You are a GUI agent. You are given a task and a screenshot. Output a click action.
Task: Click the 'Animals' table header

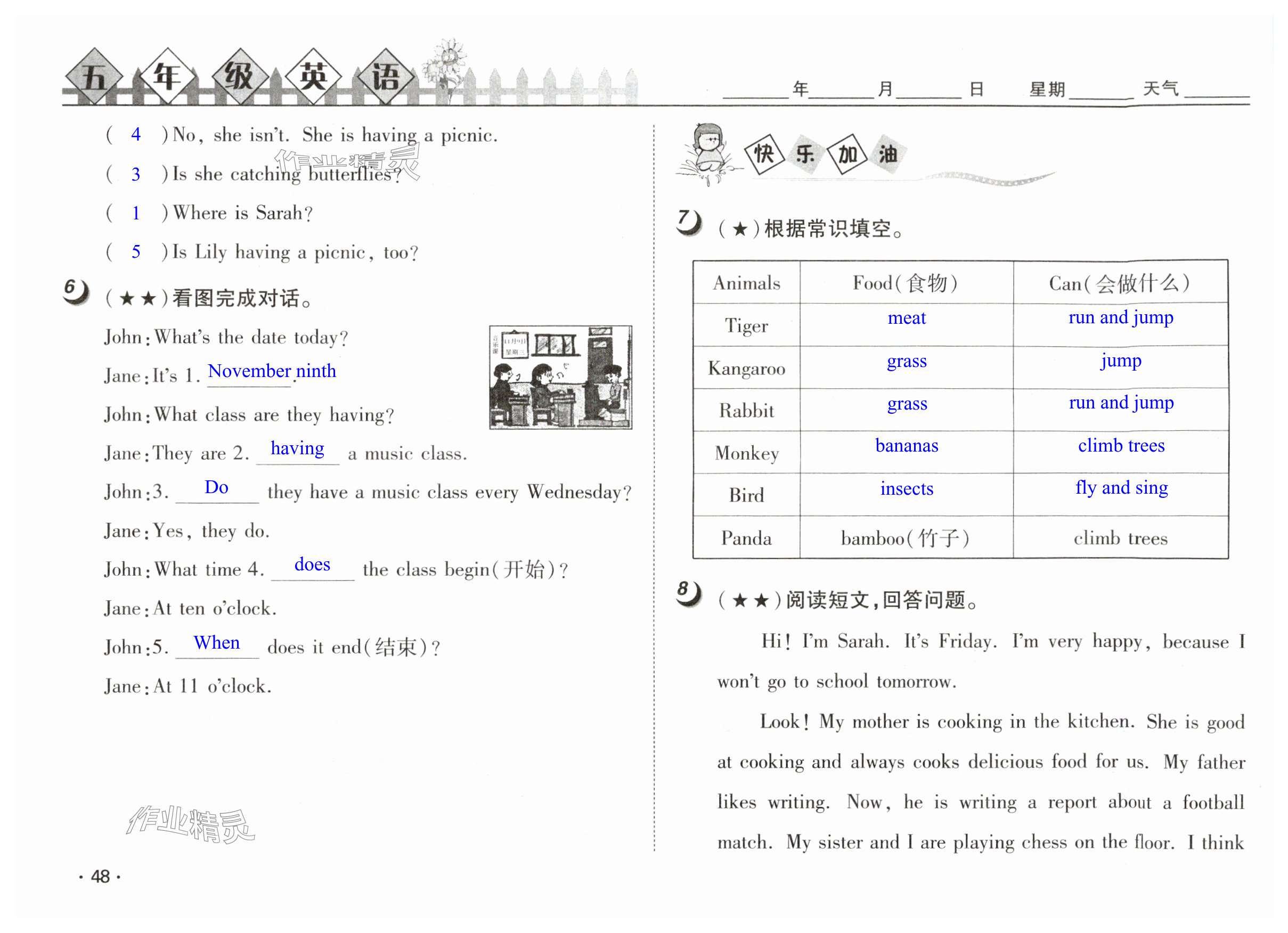(x=746, y=283)
